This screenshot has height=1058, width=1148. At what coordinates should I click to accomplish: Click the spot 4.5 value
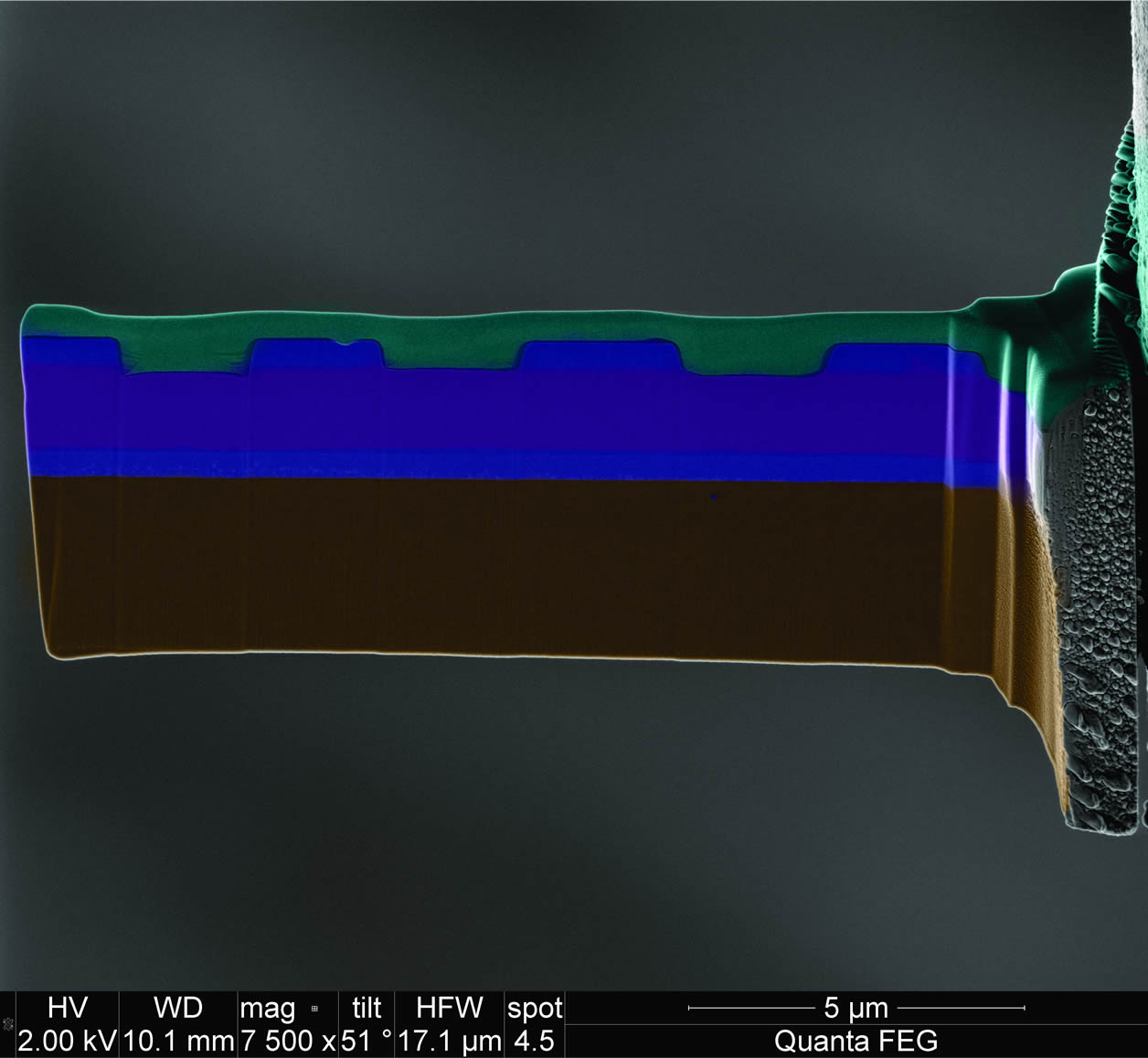tap(534, 1040)
